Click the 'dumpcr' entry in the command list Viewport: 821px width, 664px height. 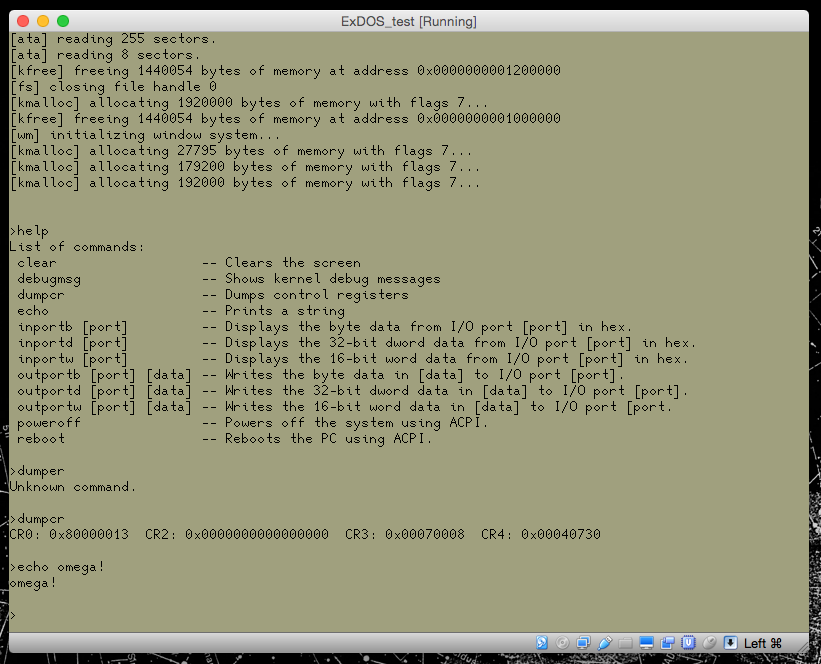40,295
